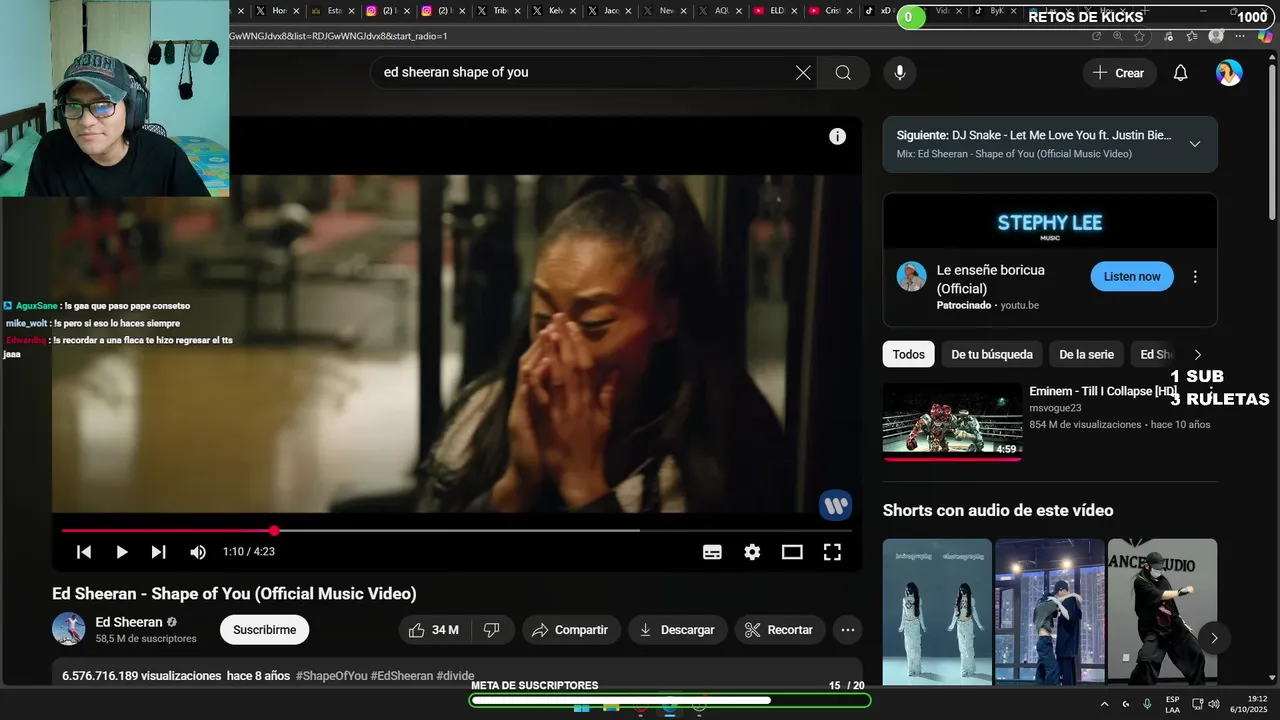Open player settings gear
1280x720 pixels.
pos(752,552)
